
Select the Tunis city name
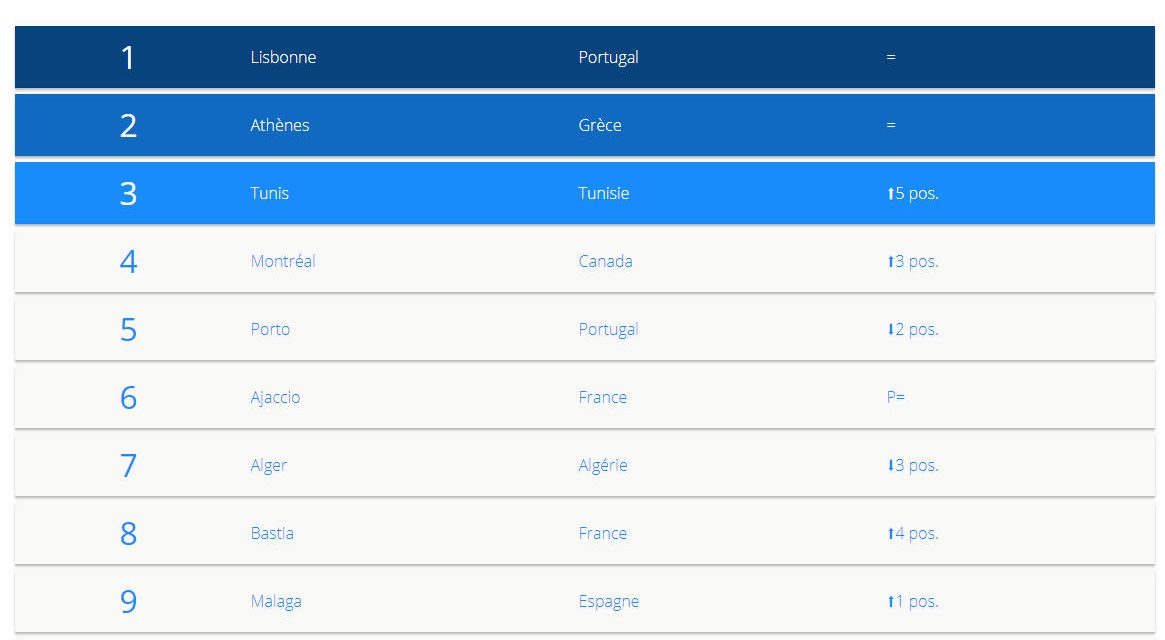270,194
